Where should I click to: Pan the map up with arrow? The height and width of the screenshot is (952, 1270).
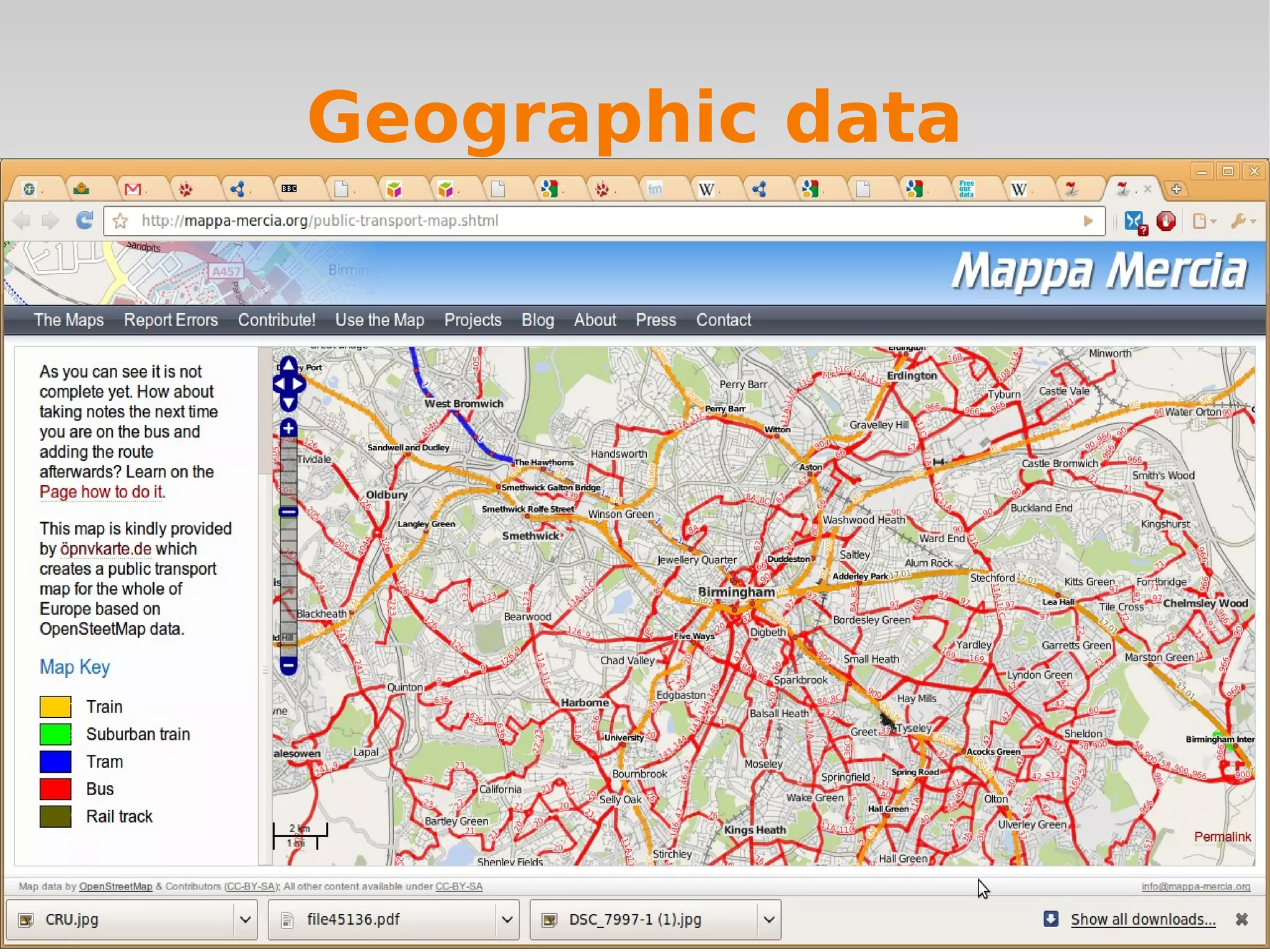288,366
